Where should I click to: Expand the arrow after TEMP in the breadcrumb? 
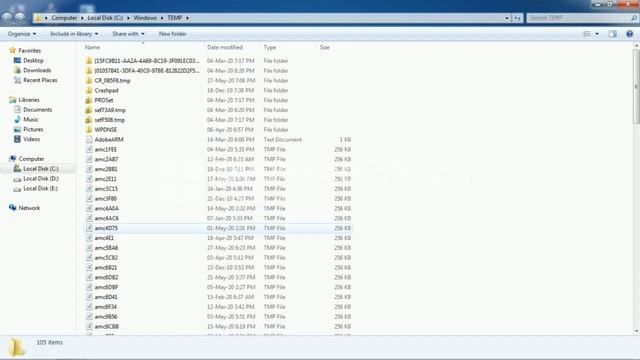click(x=187, y=18)
